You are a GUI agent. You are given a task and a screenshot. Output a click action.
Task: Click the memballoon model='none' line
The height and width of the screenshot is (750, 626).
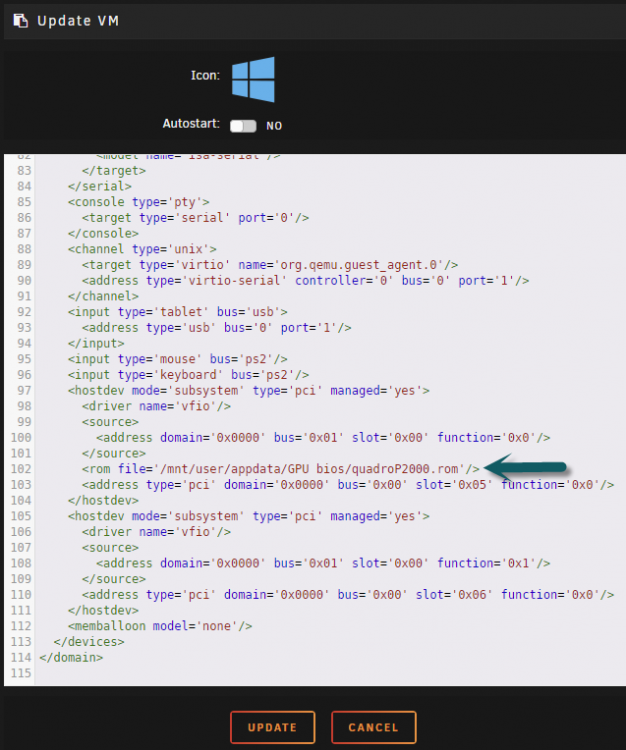tap(160, 626)
